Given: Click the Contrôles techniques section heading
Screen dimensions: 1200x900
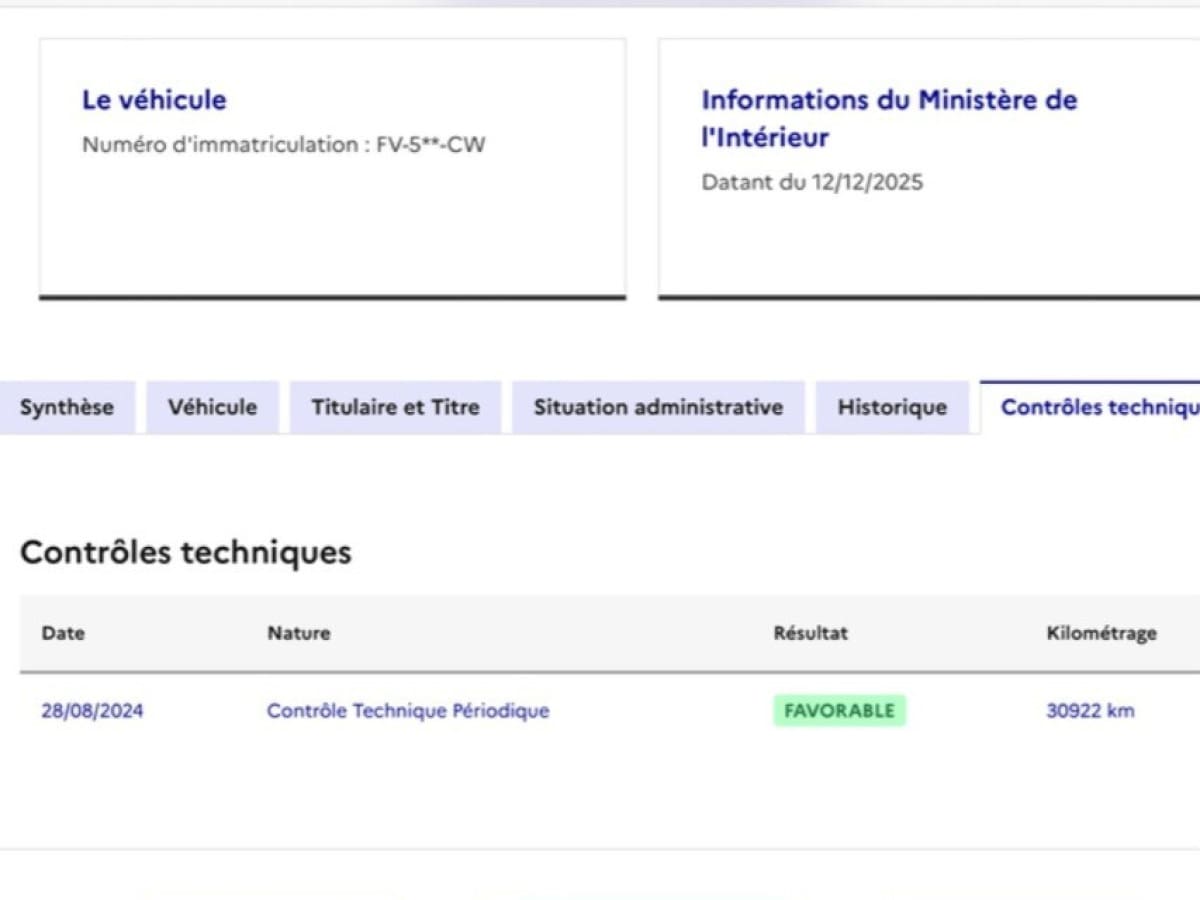Looking at the screenshot, I should [x=186, y=552].
